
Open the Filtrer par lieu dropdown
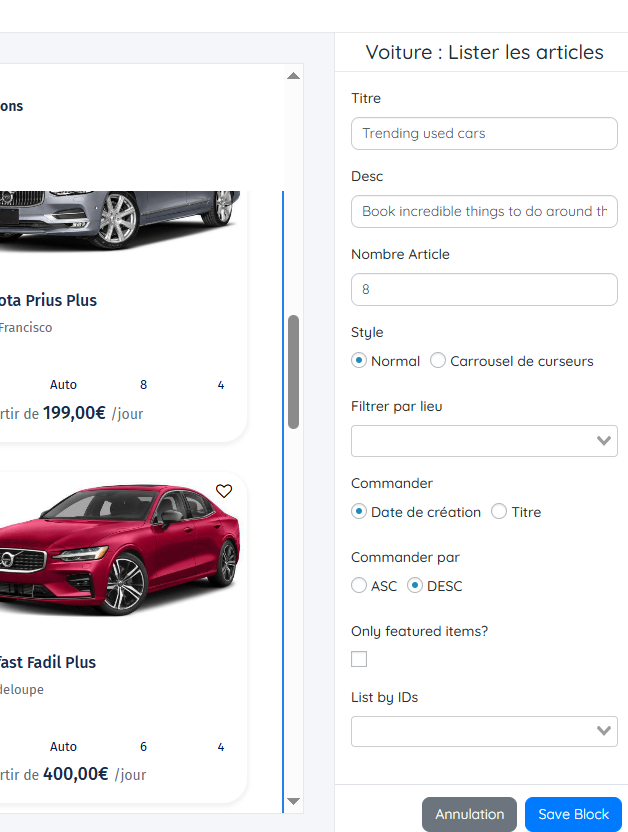click(x=484, y=441)
